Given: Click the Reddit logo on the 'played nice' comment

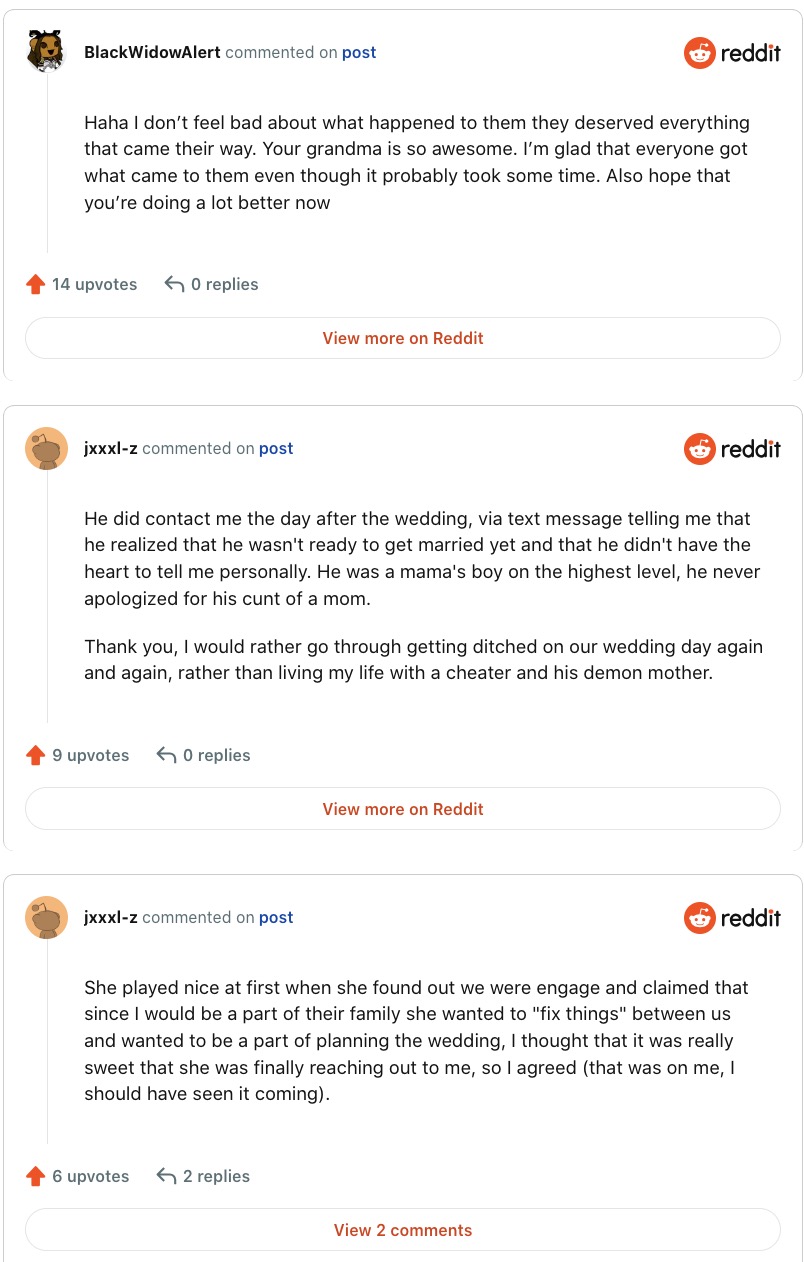Looking at the screenshot, I should point(732,917).
